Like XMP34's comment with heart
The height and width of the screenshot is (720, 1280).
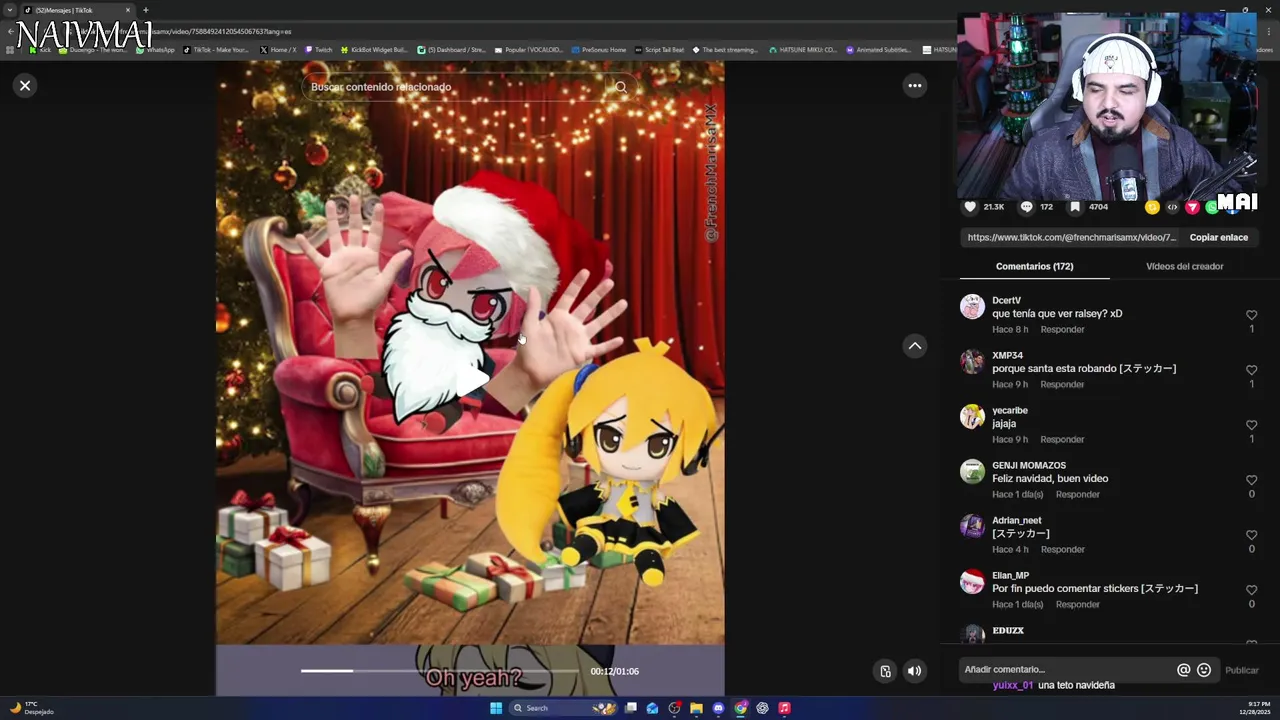pyautogui.click(x=1251, y=370)
